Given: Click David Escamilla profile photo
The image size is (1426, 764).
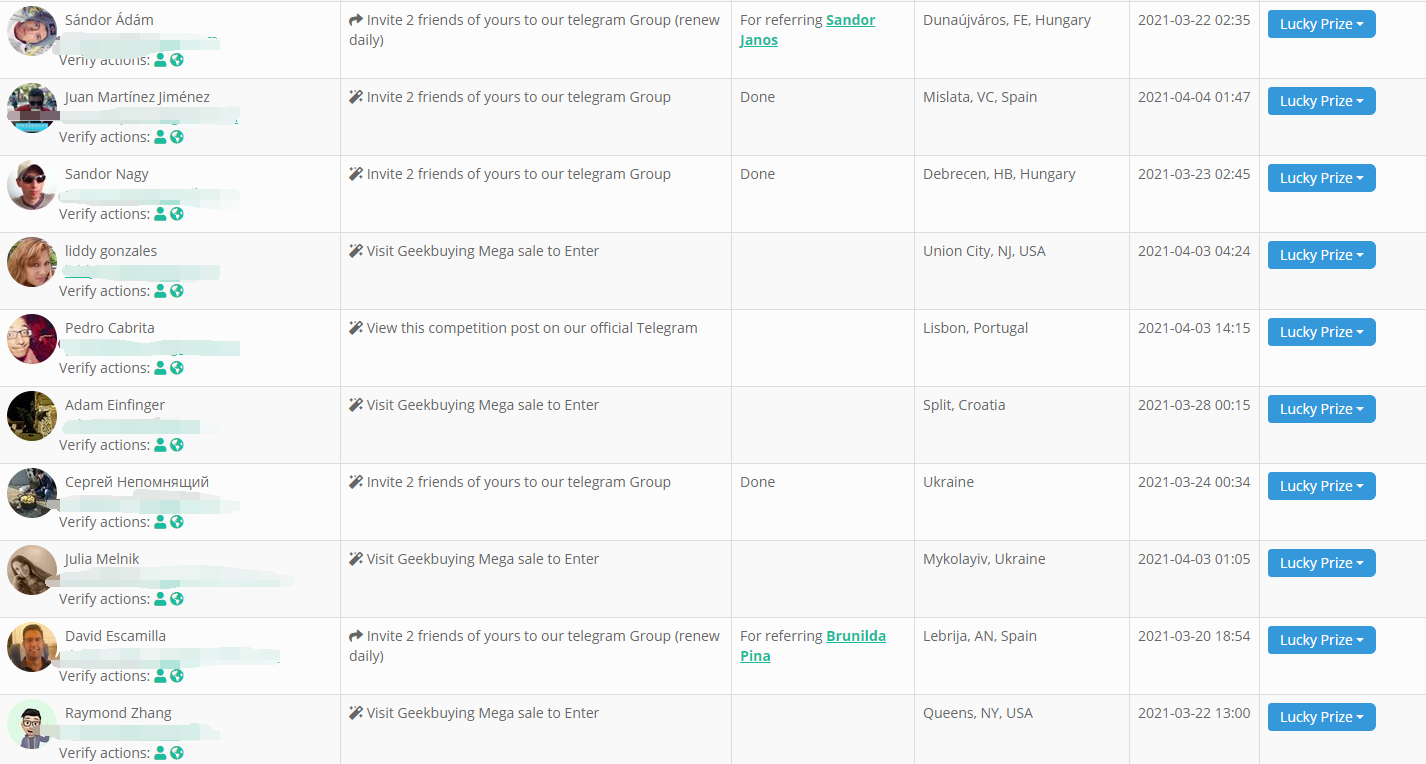Looking at the screenshot, I should 32,647.
